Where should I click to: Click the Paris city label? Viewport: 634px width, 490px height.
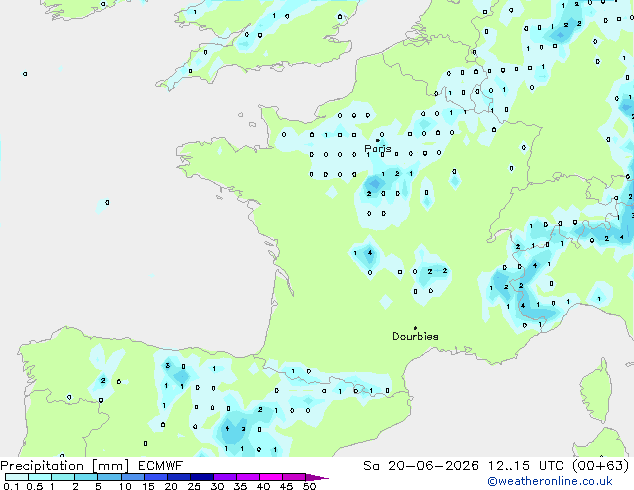378,148
